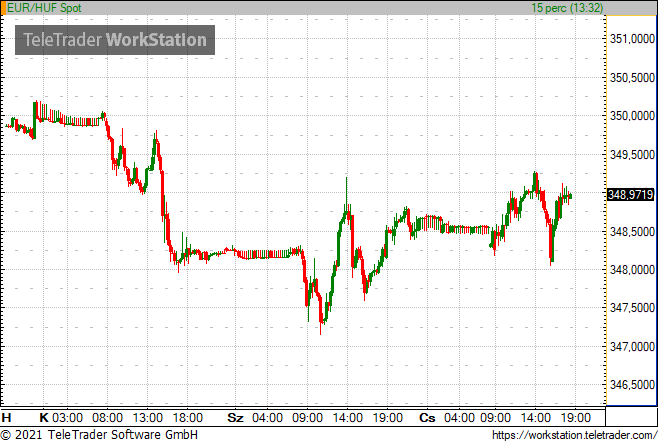Click the 349,5000 price axis label
The height and width of the screenshot is (444, 658).
coord(632,154)
